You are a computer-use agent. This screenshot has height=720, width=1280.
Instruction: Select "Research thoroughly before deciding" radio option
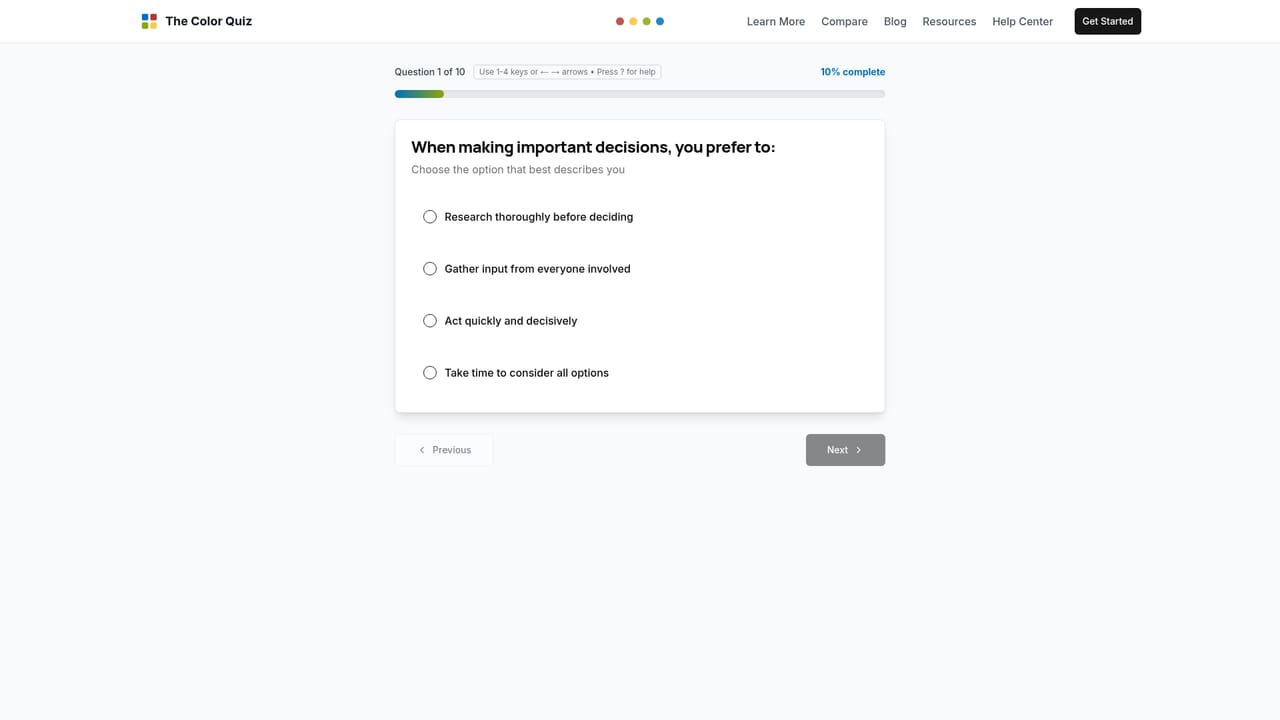430,217
